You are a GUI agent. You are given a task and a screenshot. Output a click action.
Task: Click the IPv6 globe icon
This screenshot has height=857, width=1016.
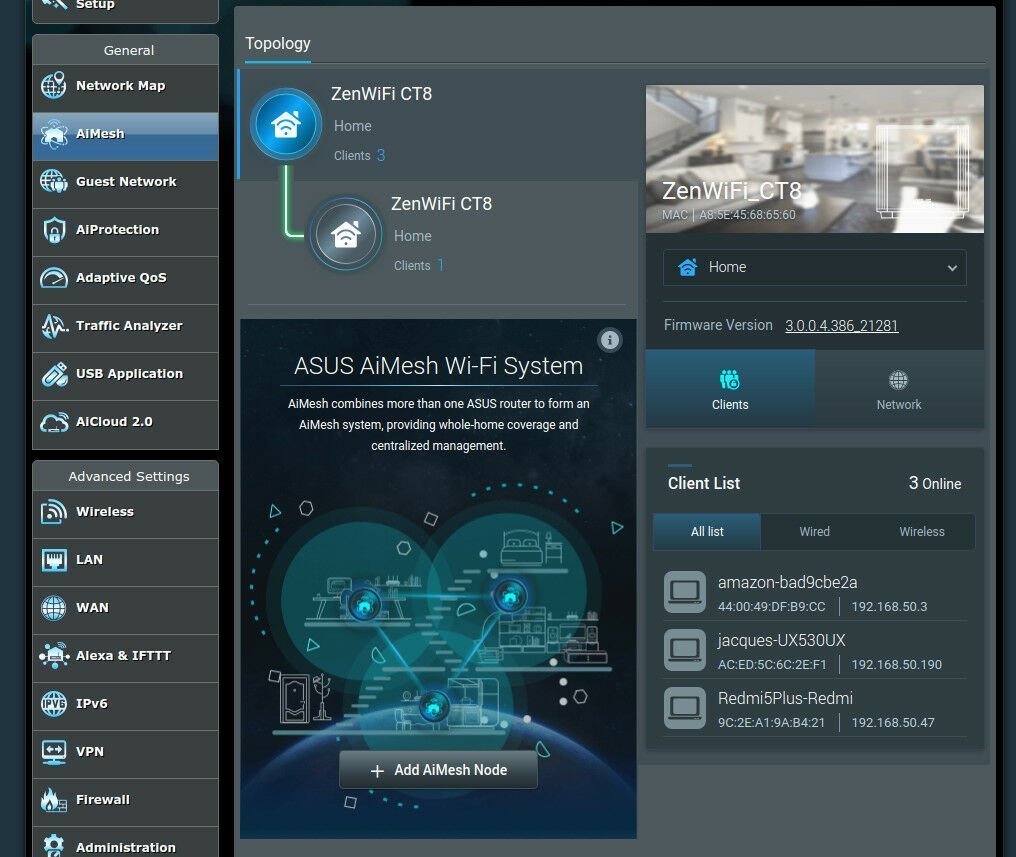pyautogui.click(x=54, y=703)
